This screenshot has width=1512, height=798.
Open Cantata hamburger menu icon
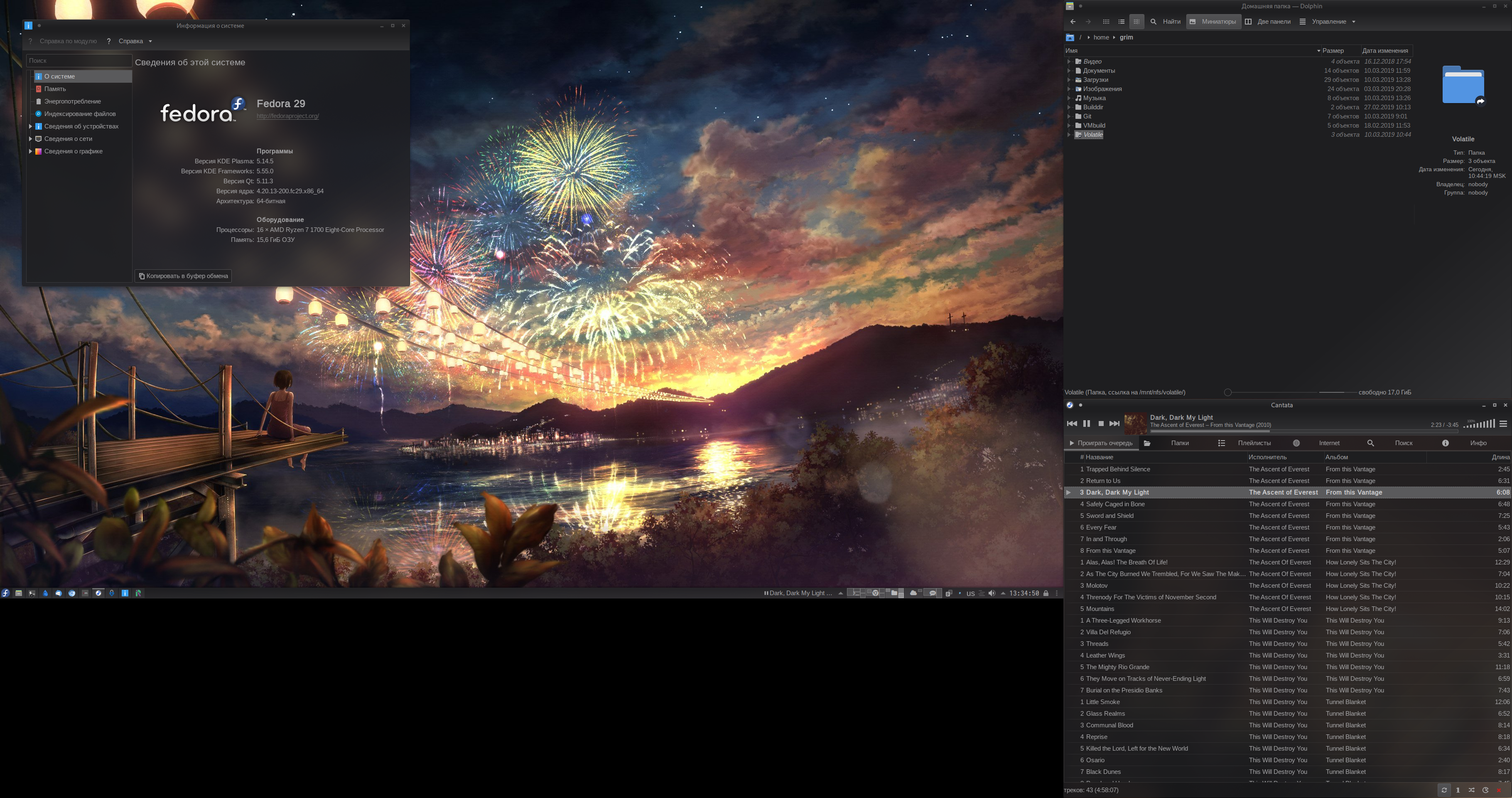pyautogui.click(x=1503, y=424)
